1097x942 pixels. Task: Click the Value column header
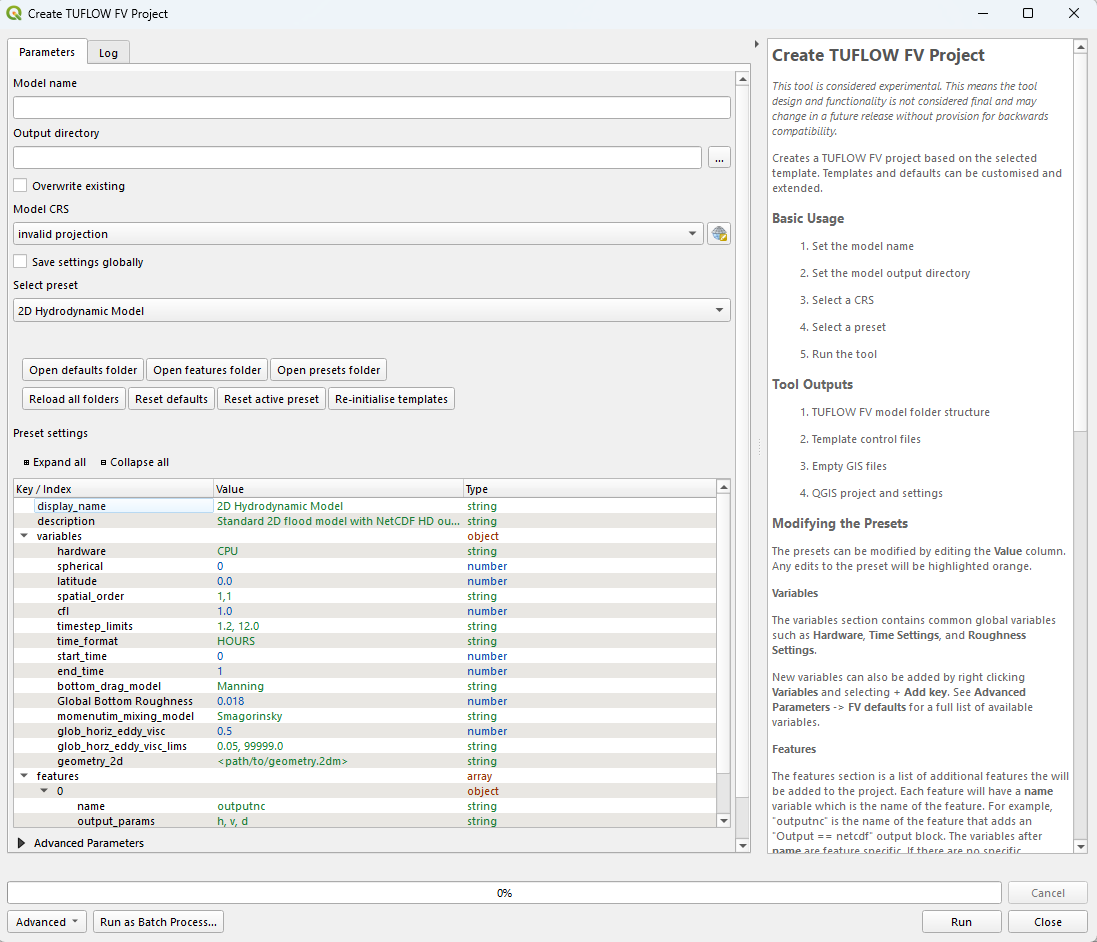pyautogui.click(x=339, y=488)
